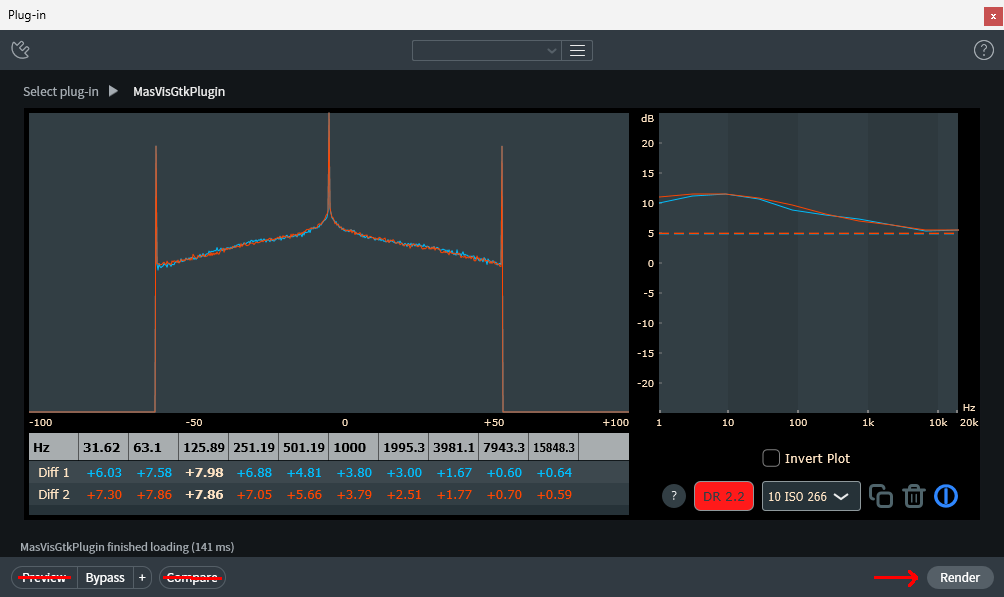This screenshot has width=1004, height=597.
Task: Click Diff 1 value +3.00
Action: [404, 473]
